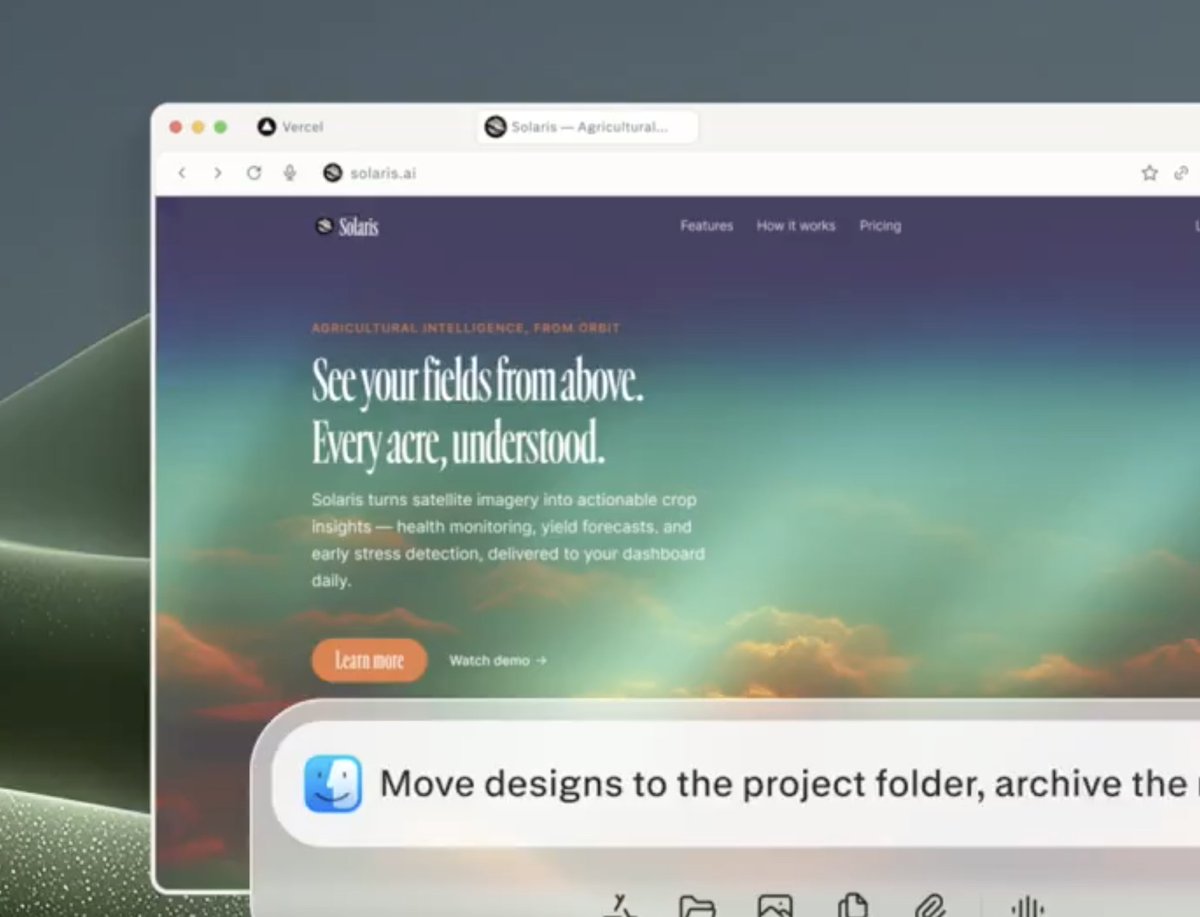The width and height of the screenshot is (1200, 917).
Task: Go forward with the browser forward arrow
Action: (x=217, y=173)
